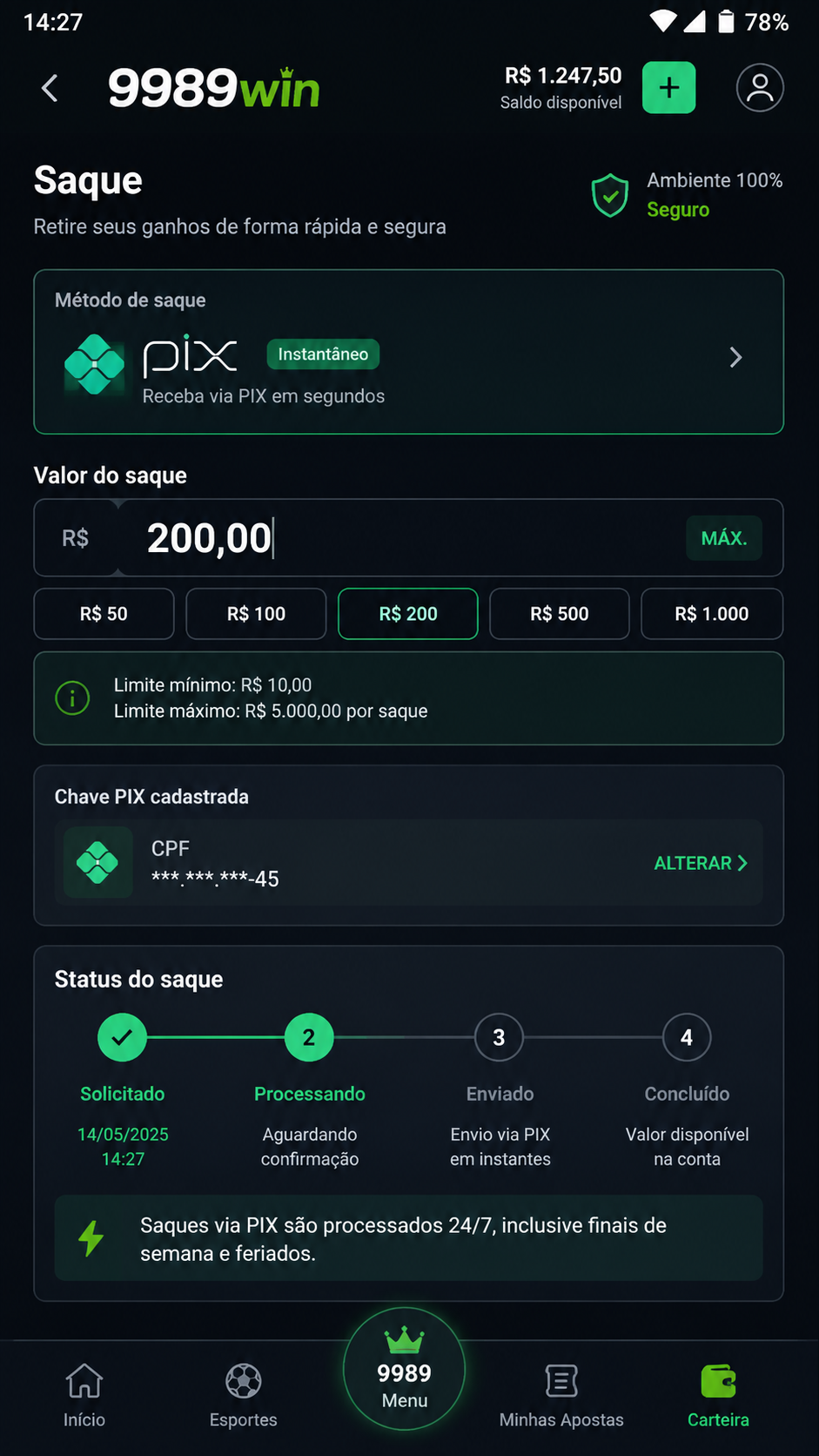The image size is (819, 1456).
Task: Select the R$ 1.000 amount chip
Action: [x=712, y=614]
